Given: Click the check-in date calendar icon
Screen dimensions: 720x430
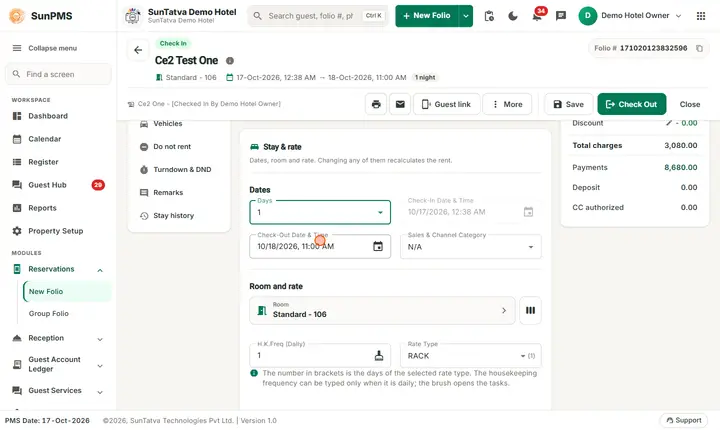Looking at the screenshot, I should pyautogui.click(x=529, y=212).
